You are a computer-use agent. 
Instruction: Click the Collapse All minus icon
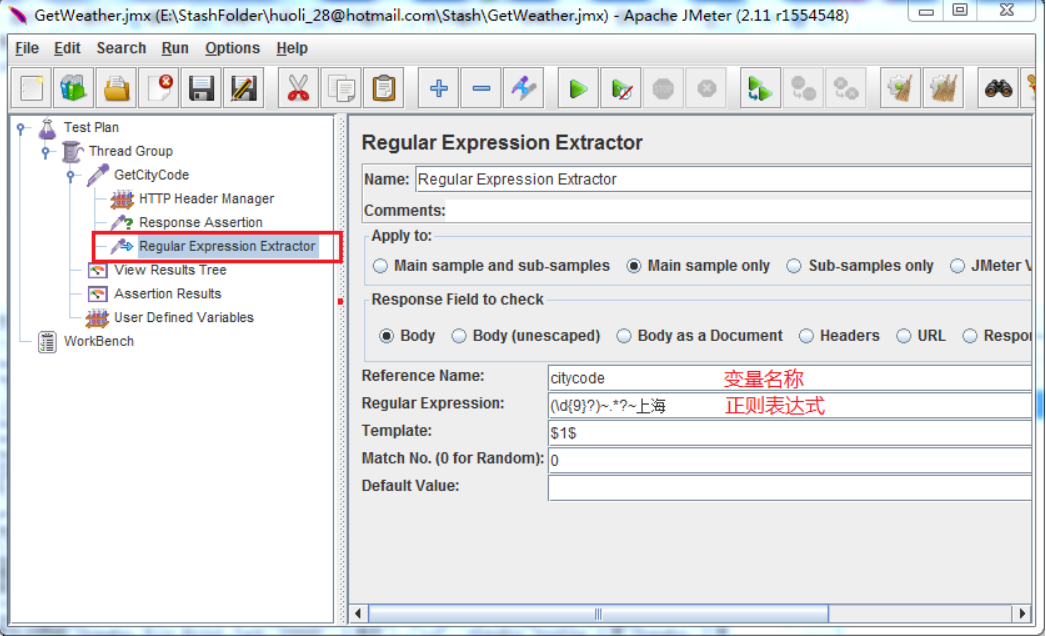481,88
